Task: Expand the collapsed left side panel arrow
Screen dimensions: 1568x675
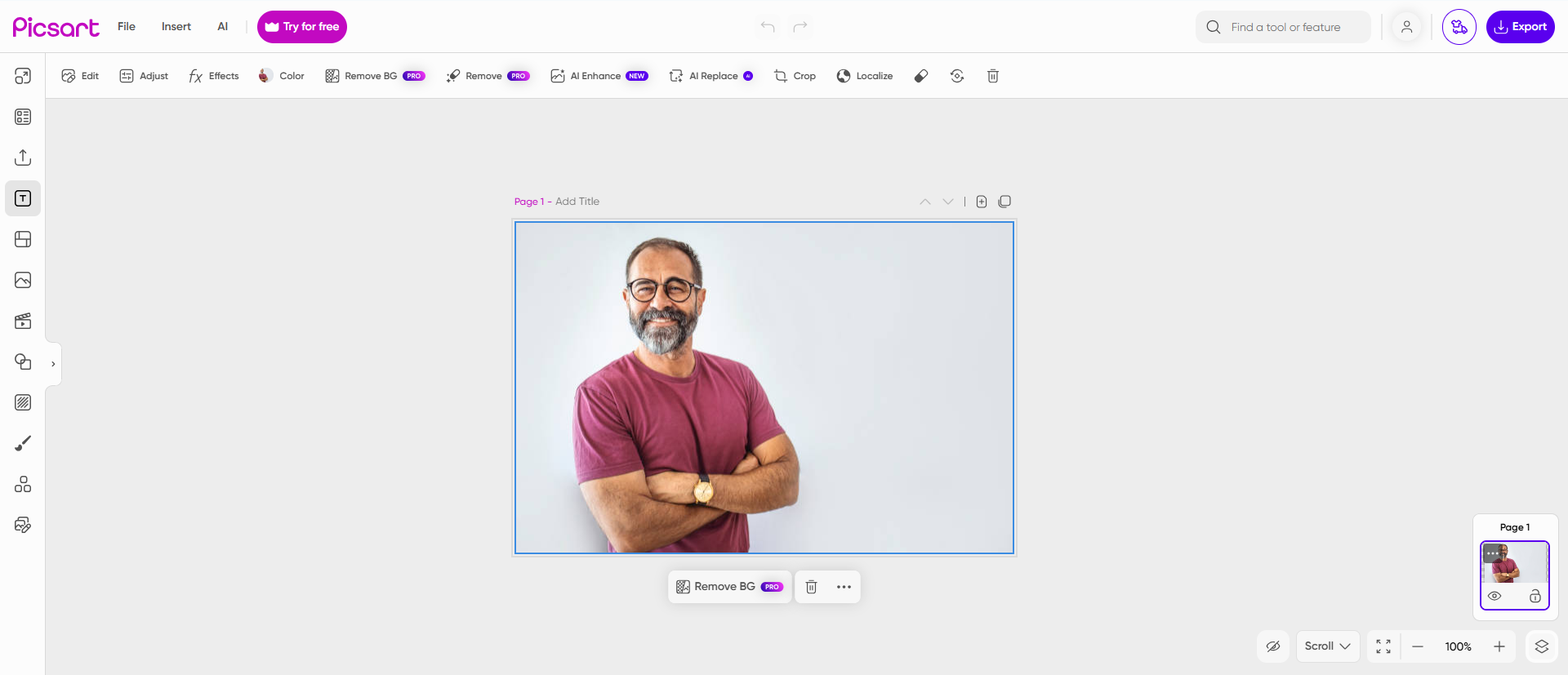Action: pos(53,364)
